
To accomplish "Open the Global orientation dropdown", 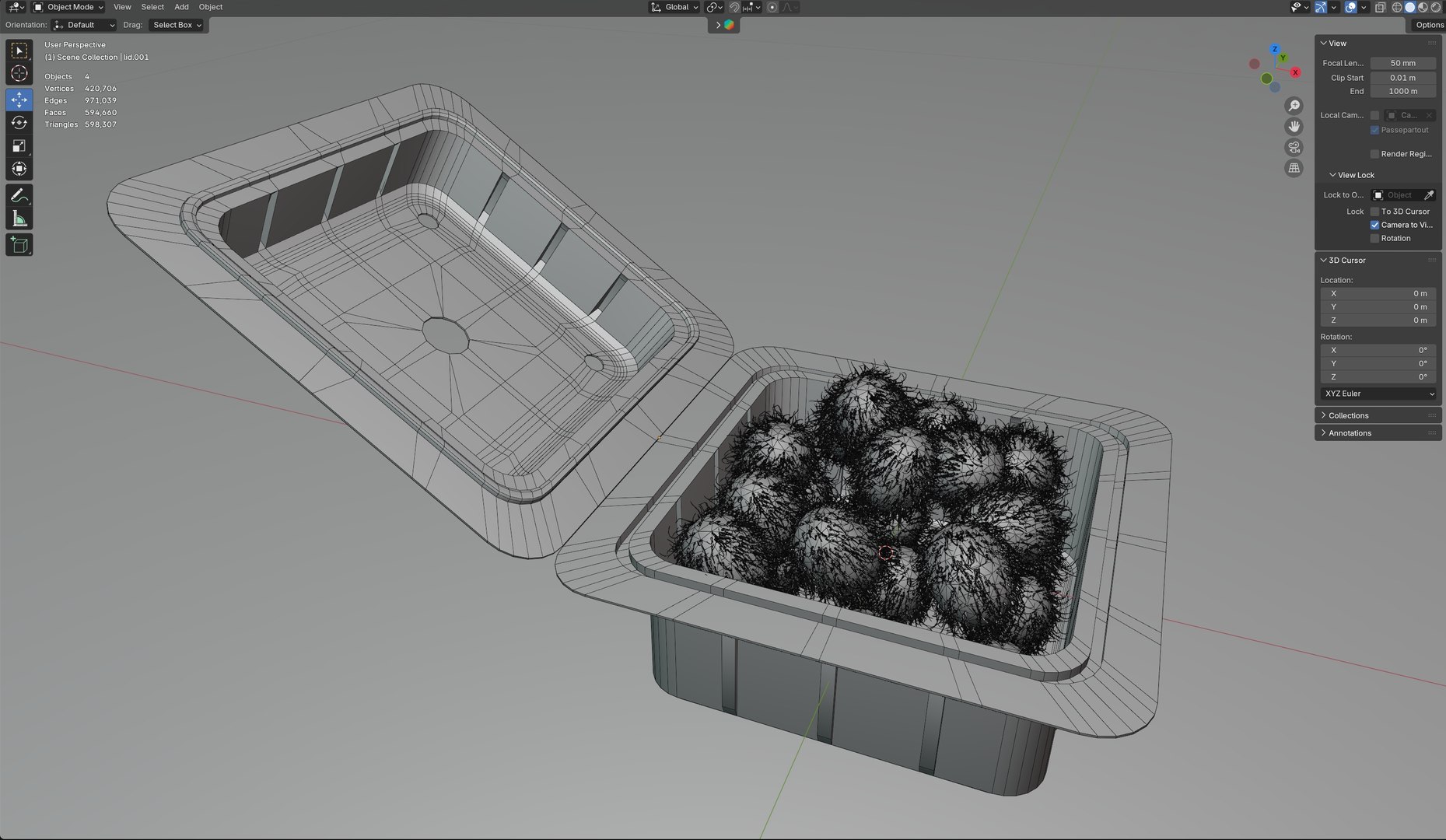I will click(674, 7).
